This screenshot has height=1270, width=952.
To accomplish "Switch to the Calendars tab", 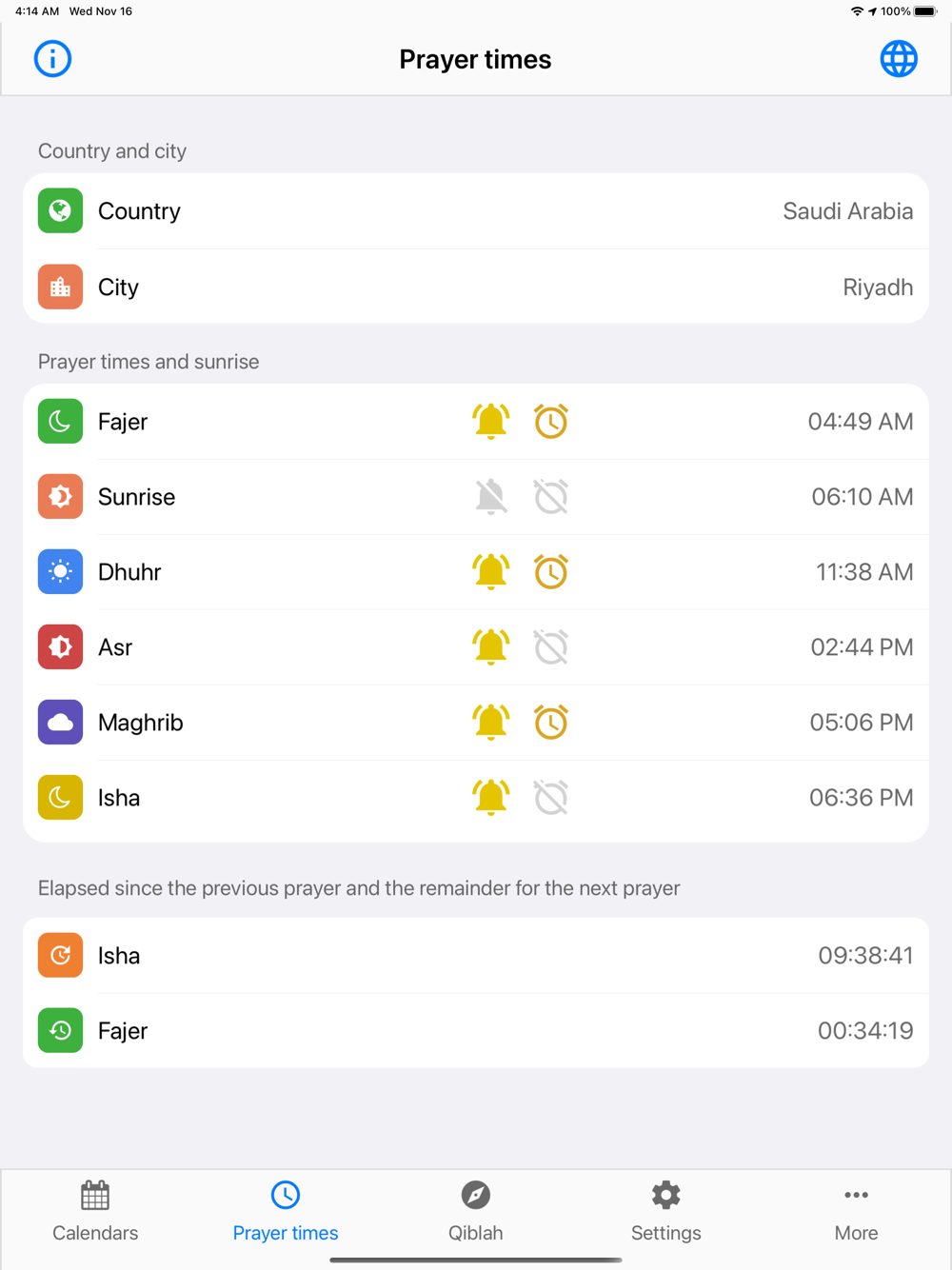I will pos(95,1212).
